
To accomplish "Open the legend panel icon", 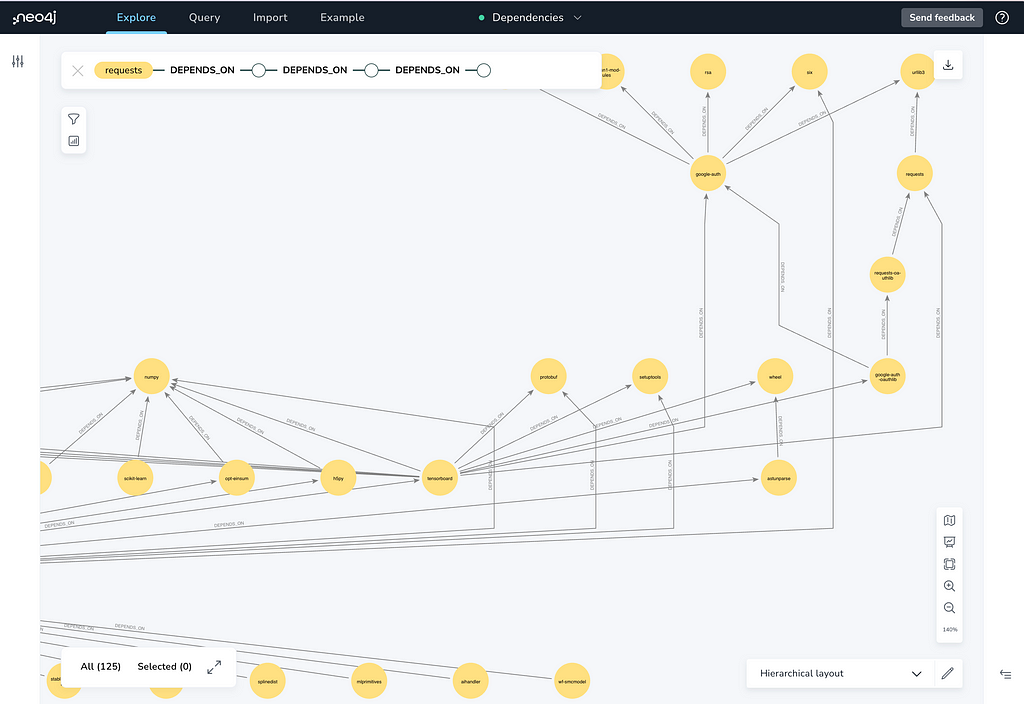I will 1006,675.
